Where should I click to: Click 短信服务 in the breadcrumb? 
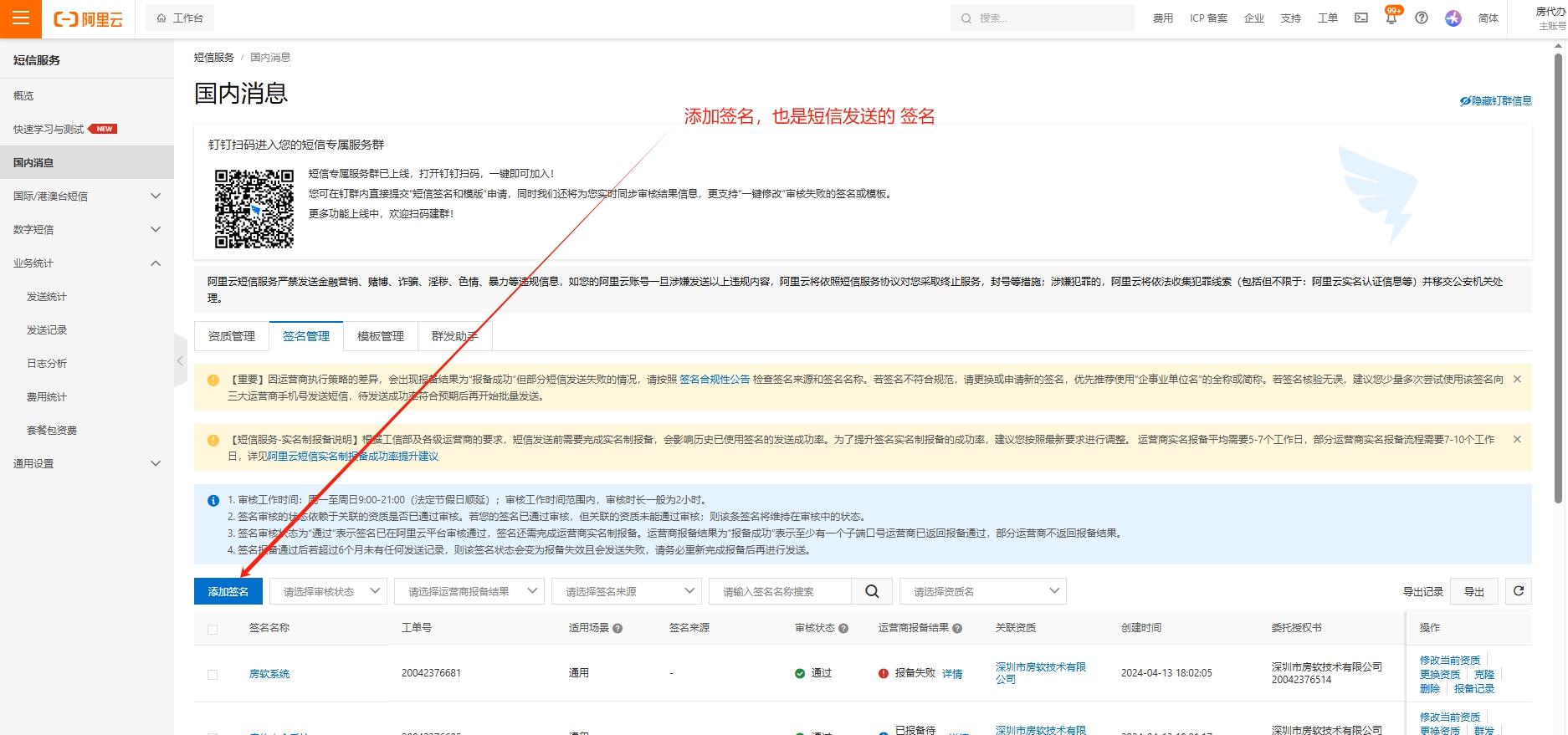point(214,57)
